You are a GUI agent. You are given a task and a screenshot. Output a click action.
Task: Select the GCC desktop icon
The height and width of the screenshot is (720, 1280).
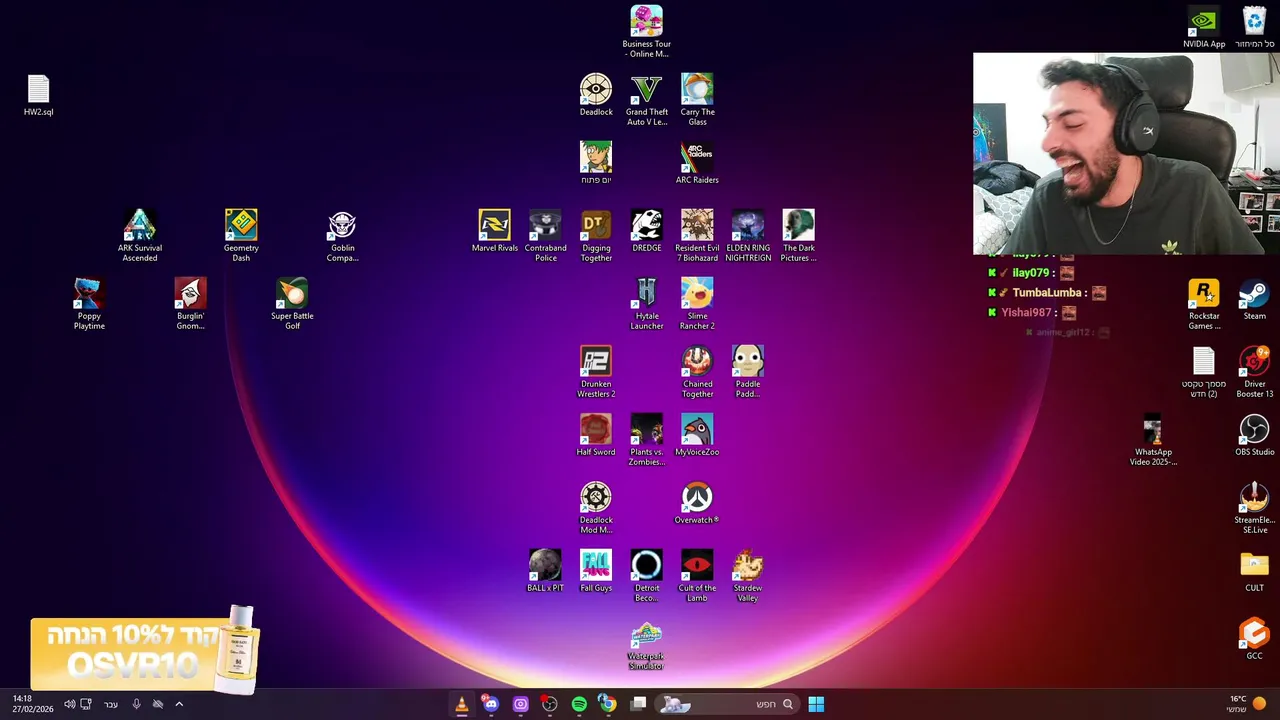(1254, 639)
